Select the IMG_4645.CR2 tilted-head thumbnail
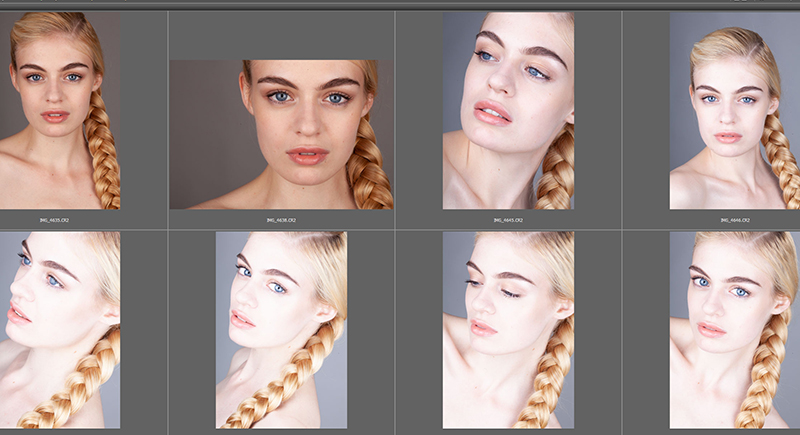This screenshot has width=800, height=435. coord(508,111)
